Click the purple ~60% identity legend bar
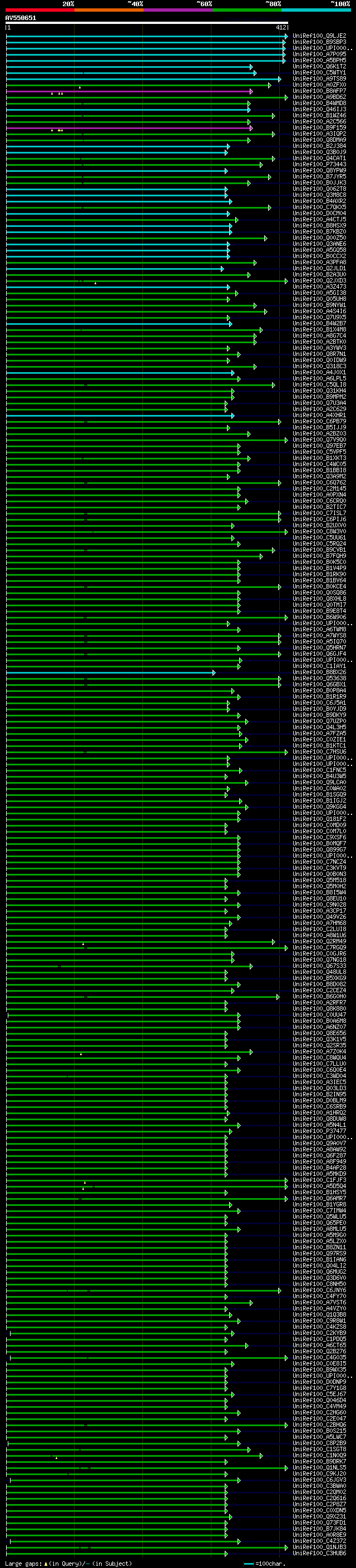356x1568 pixels. [x=179, y=10]
